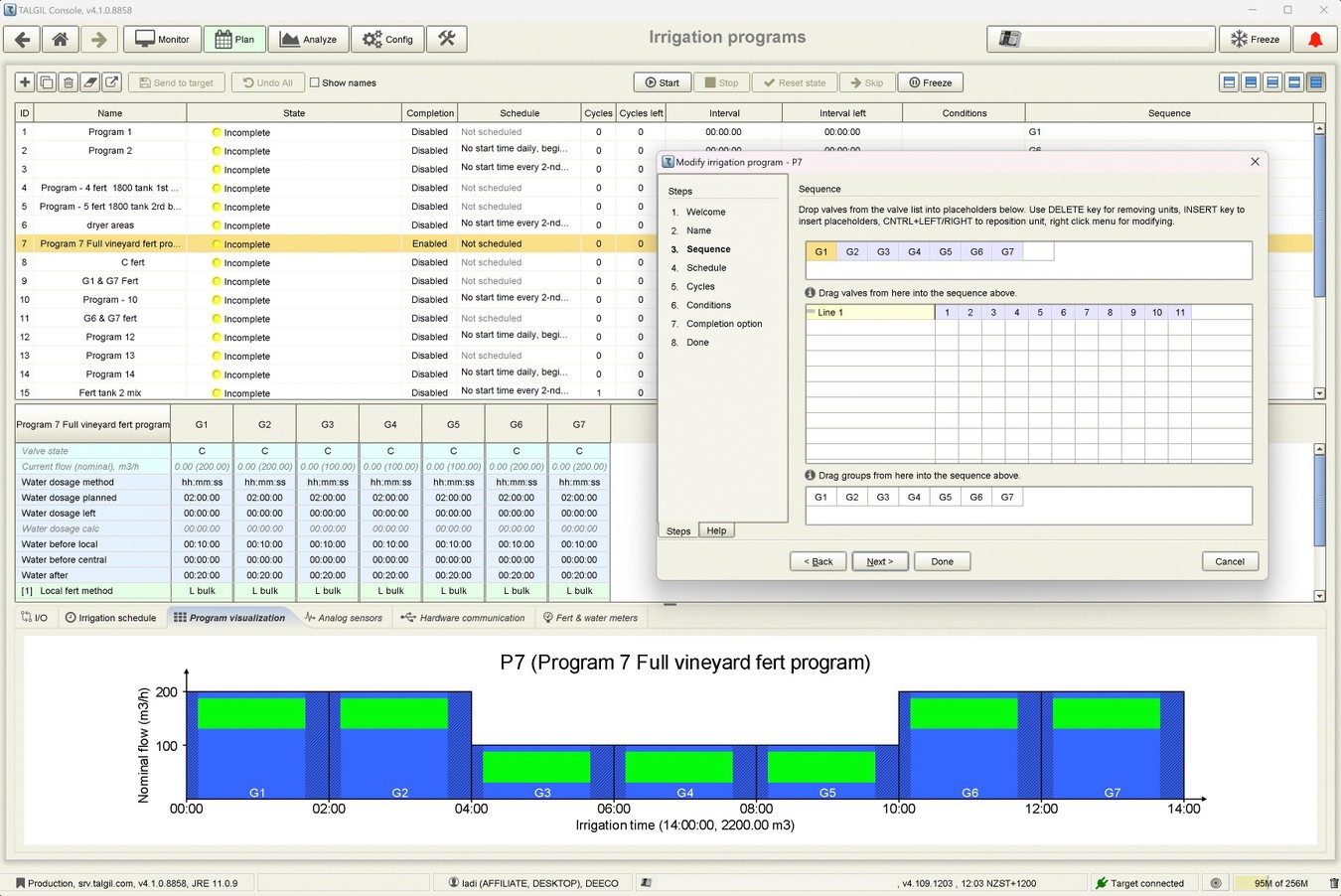Go to the Schedule wizard step
Viewport: 1341px width, 896px height.
click(x=706, y=268)
